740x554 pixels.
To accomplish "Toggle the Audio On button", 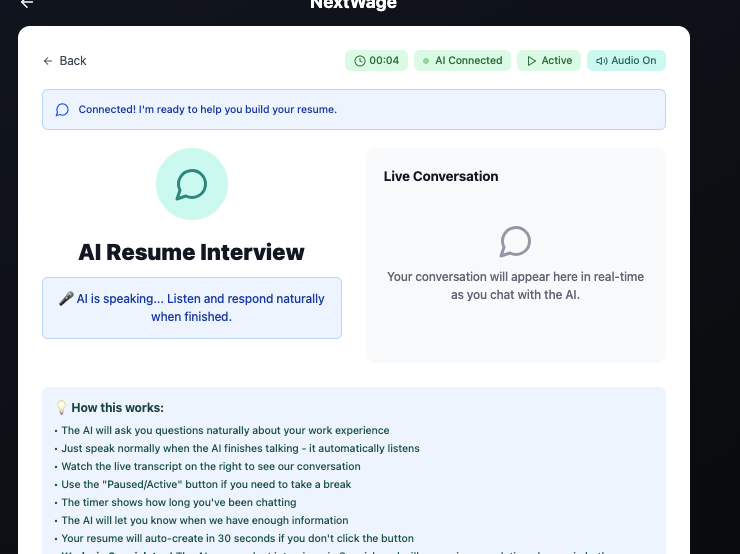I will pyautogui.click(x=626, y=60).
